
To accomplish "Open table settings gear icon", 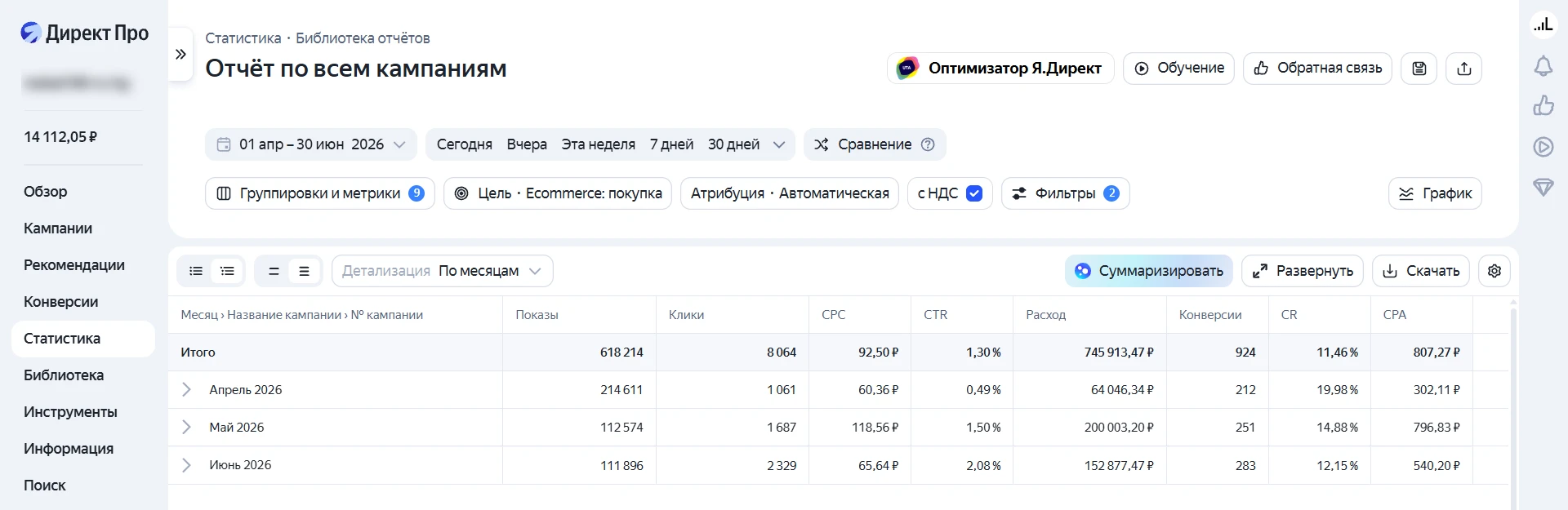I will coord(1494,271).
